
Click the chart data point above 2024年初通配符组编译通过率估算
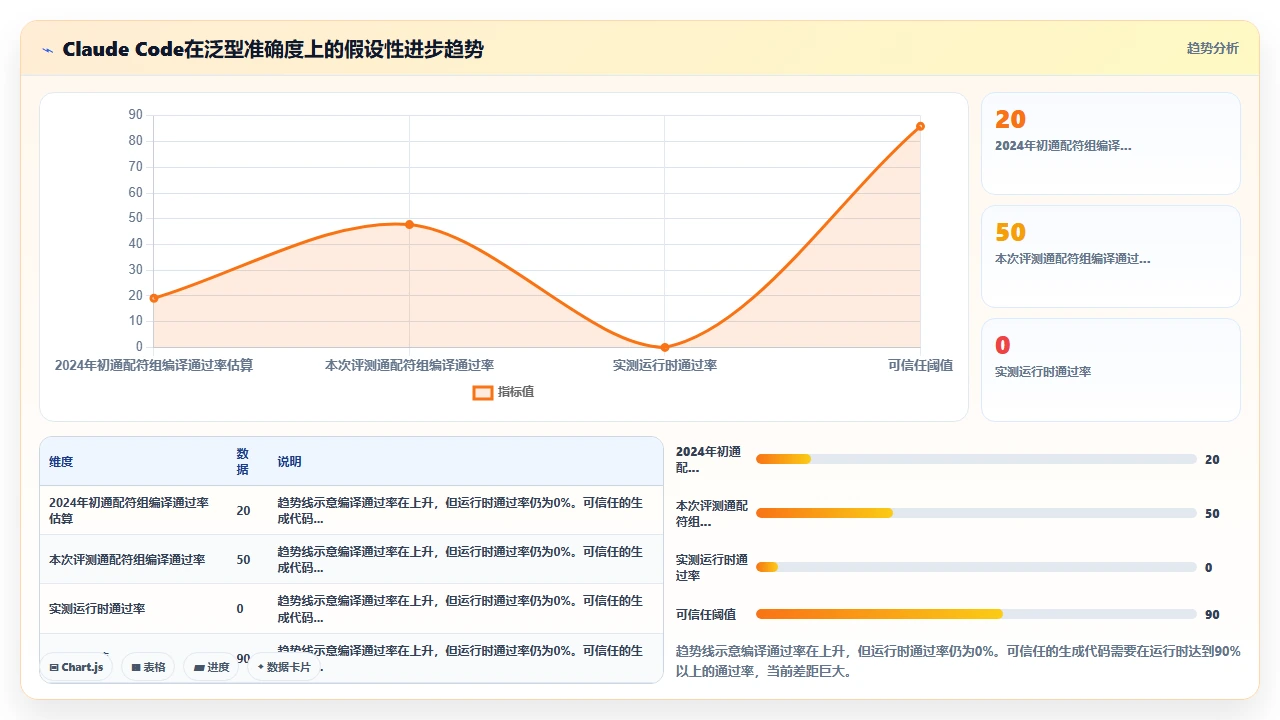click(x=154, y=298)
